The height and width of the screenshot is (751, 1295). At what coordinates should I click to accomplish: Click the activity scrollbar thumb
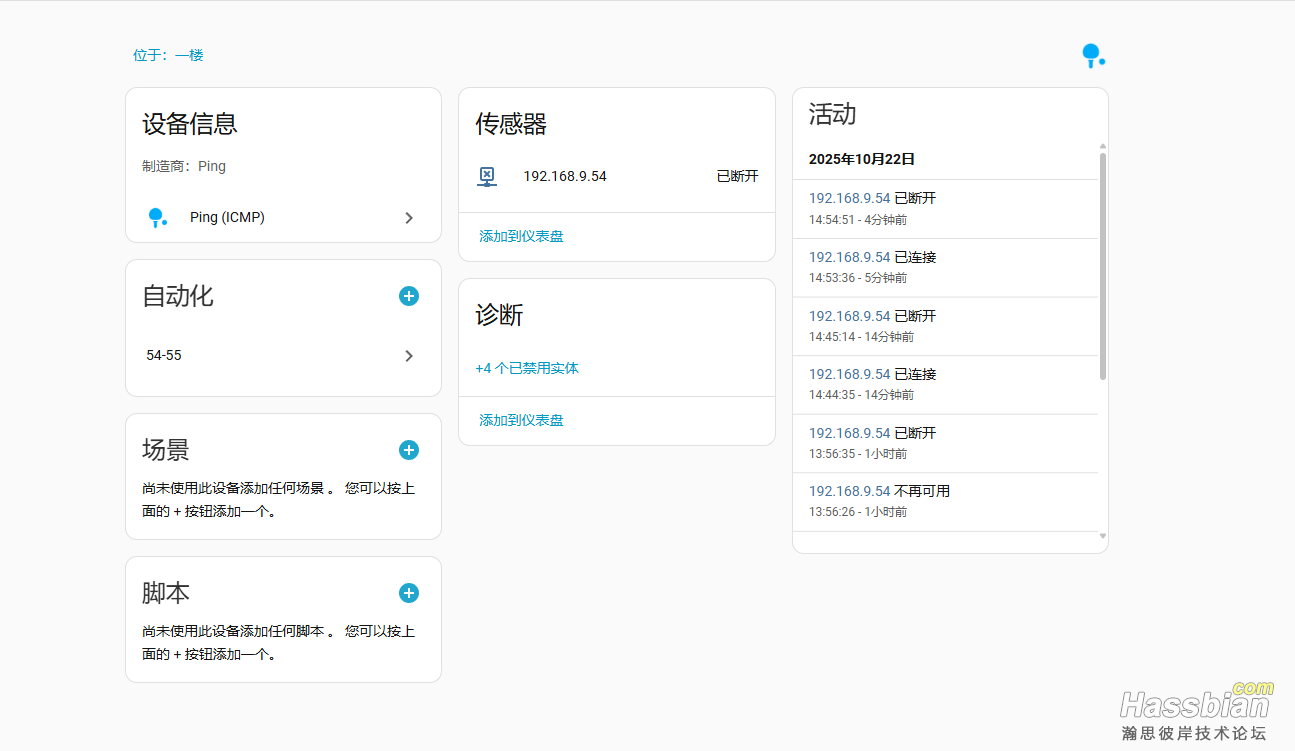pos(1103,265)
